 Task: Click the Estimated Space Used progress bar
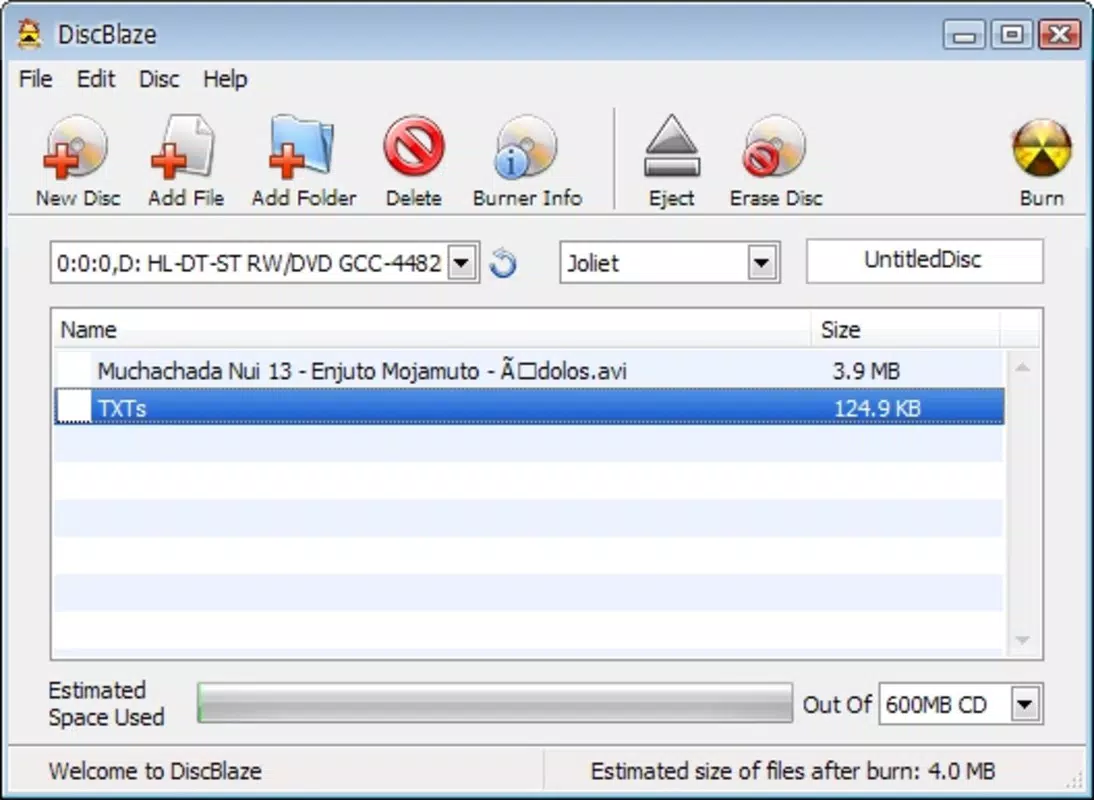[495, 703]
